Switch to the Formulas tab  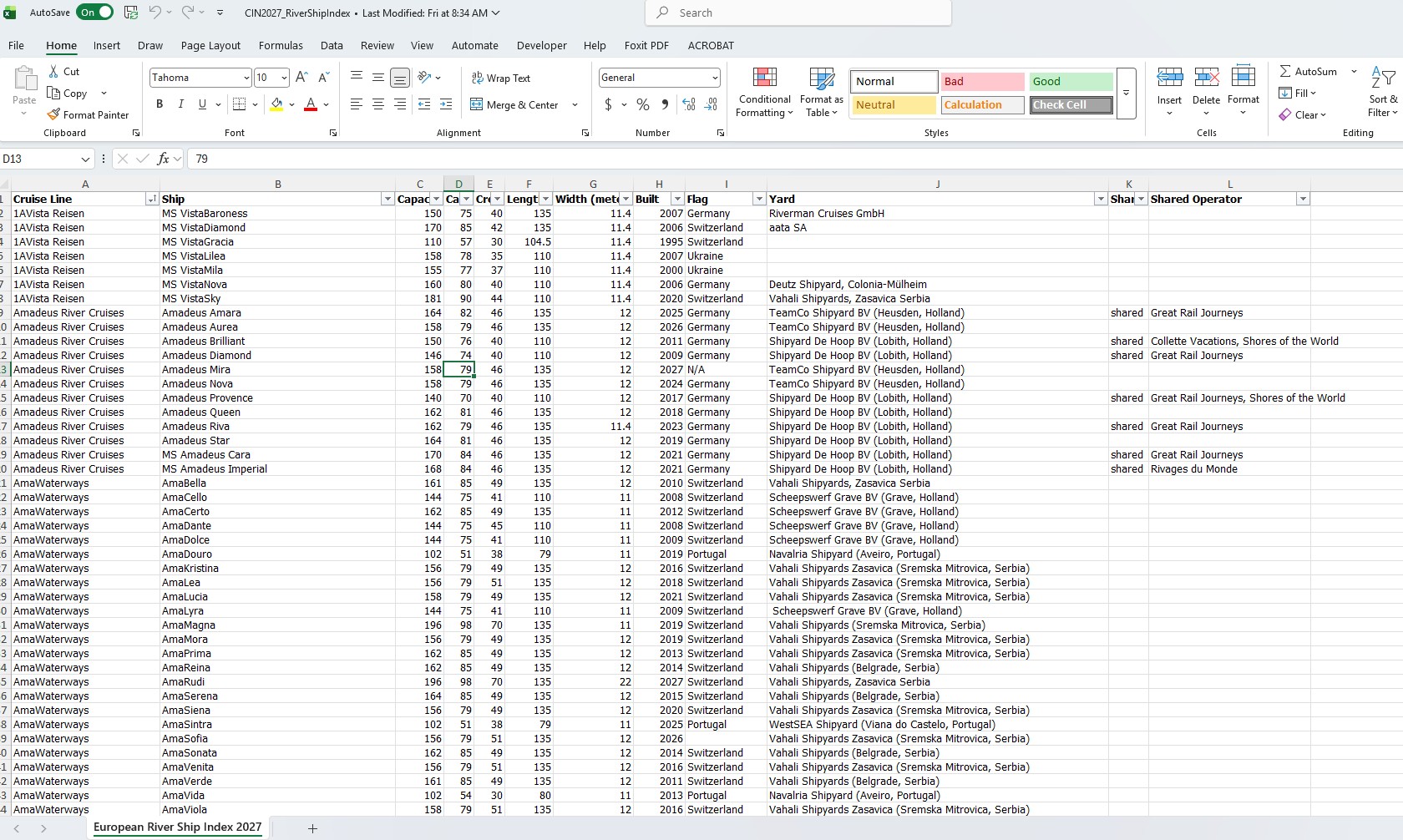tap(281, 46)
